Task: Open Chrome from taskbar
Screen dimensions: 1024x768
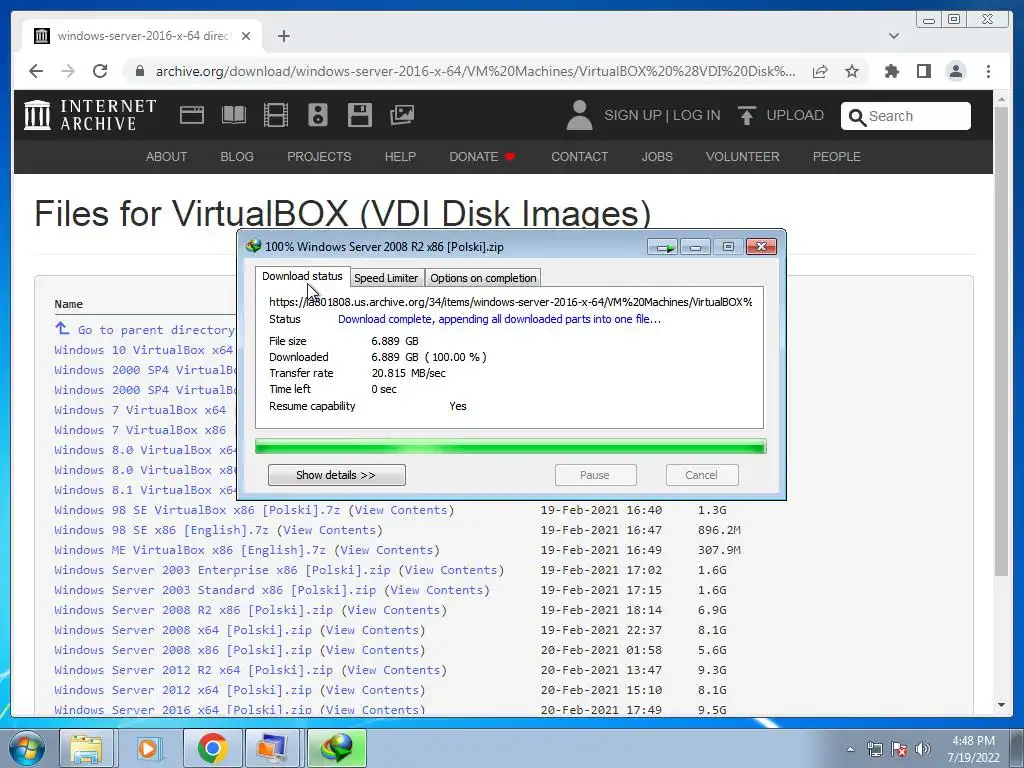Action: tap(212, 748)
